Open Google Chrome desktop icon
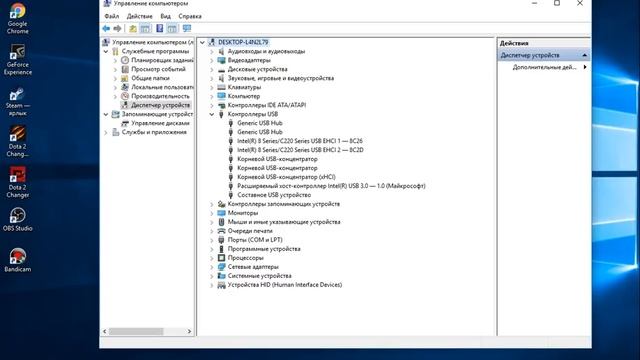 [18, 18]
